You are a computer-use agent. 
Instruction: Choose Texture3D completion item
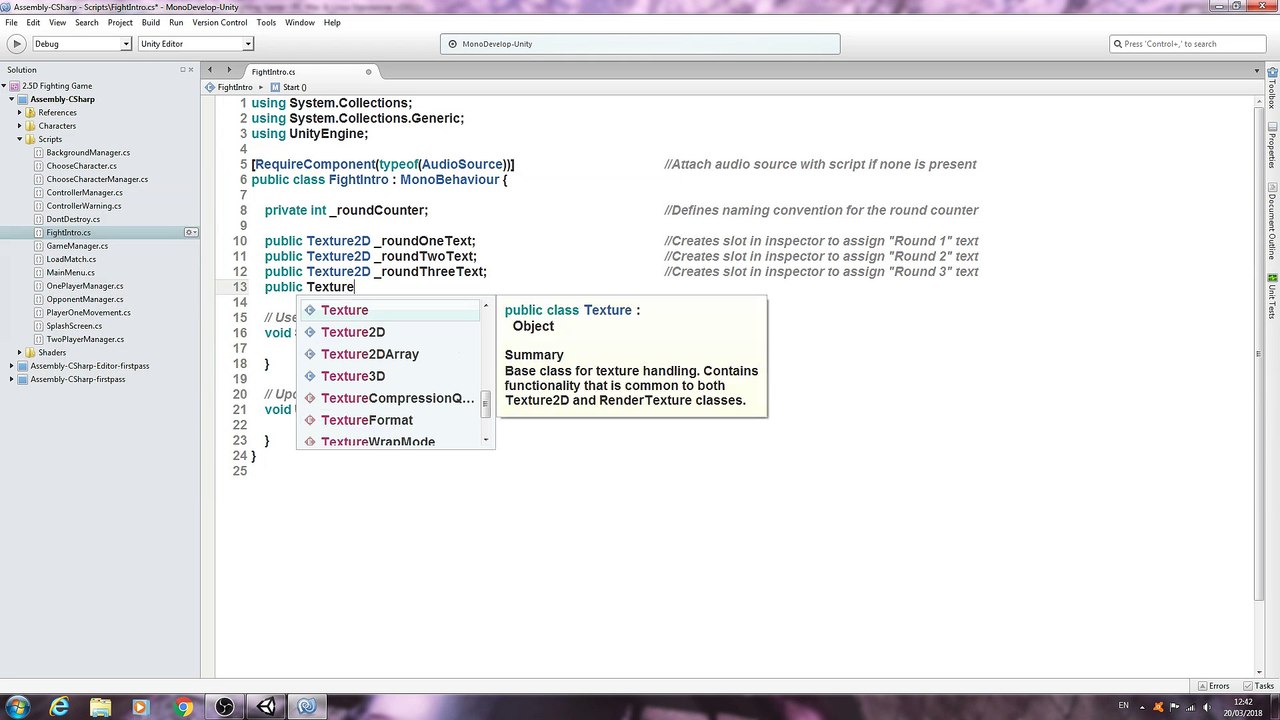[388, 376]
